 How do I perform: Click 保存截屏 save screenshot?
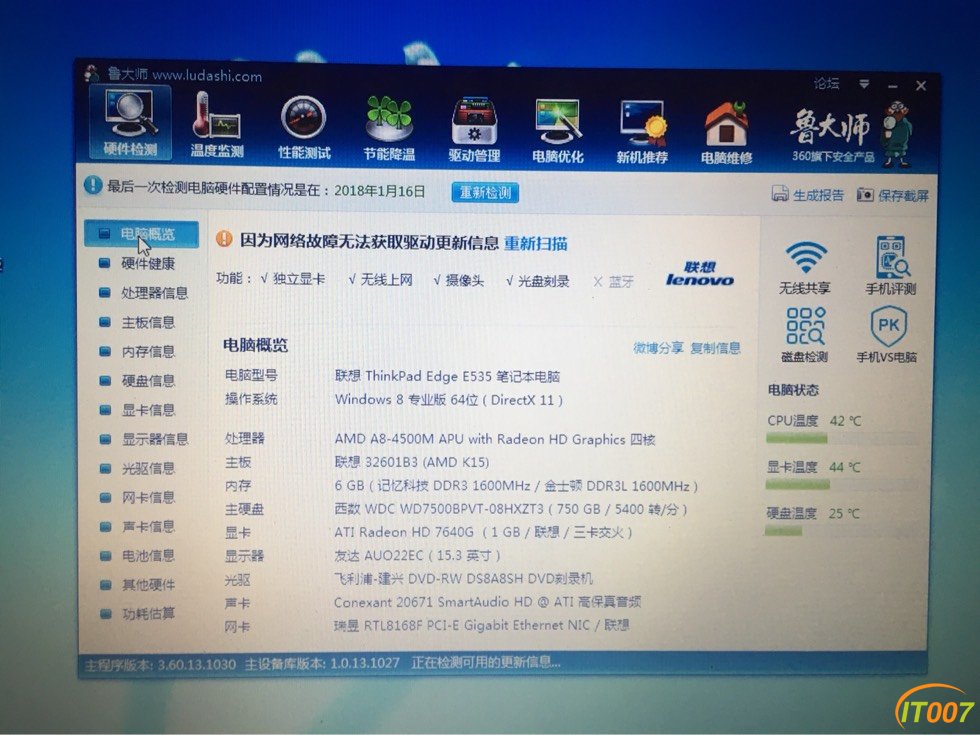coord(892,195)
